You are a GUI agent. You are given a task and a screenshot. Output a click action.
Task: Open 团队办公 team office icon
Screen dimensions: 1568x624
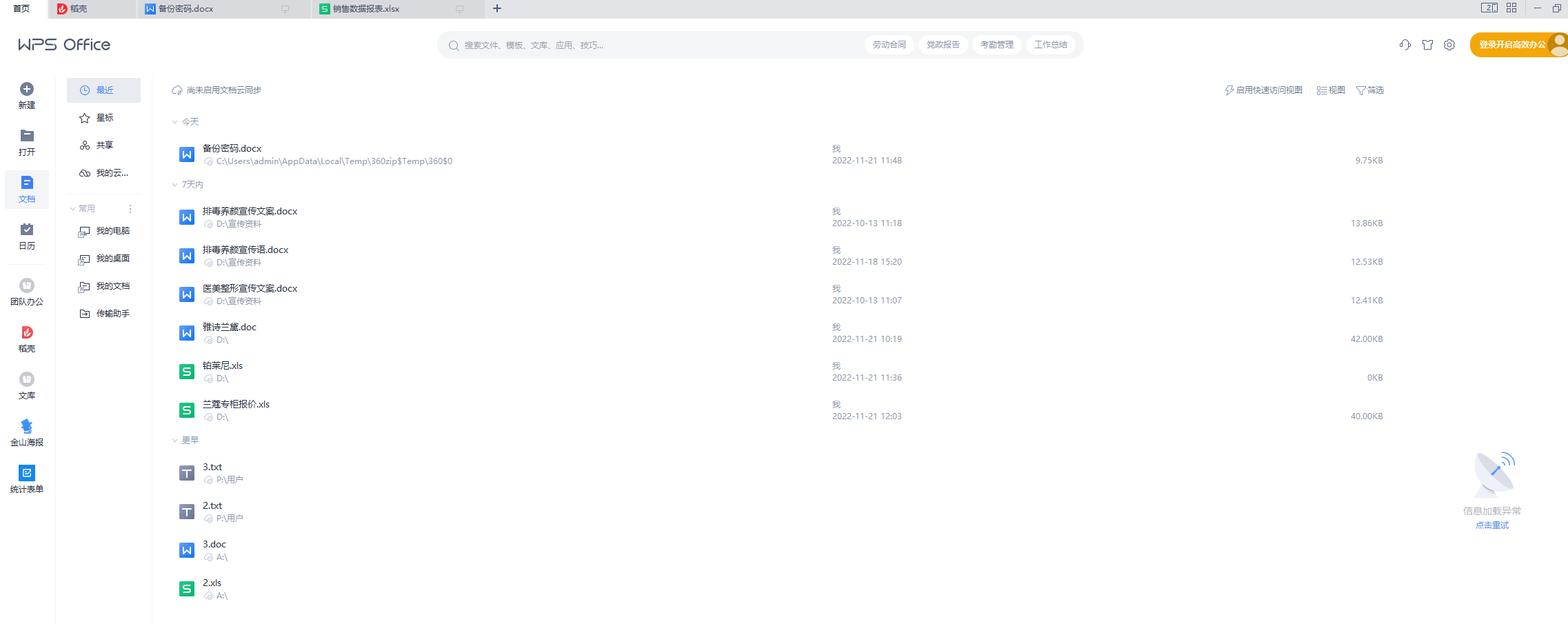pos(27,285)
